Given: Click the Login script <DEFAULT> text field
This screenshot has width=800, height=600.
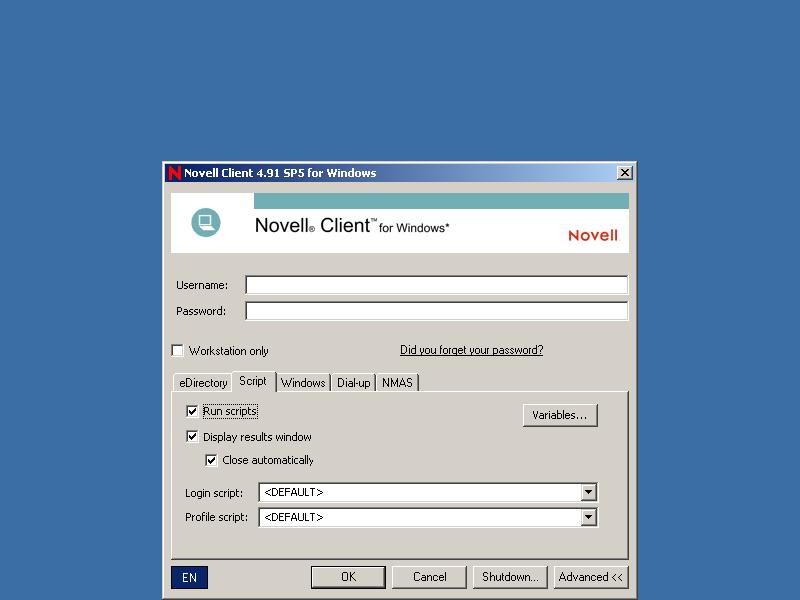Looking at the screenshot, I should click(x=420, y=492).
